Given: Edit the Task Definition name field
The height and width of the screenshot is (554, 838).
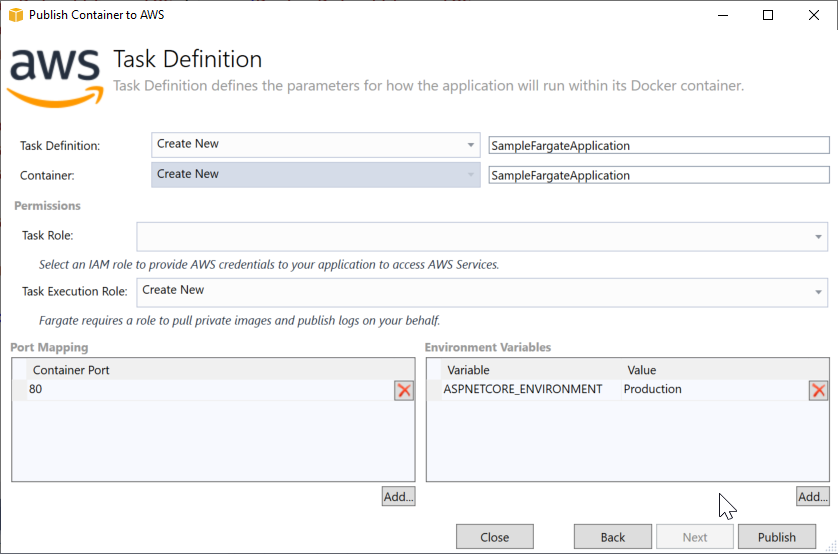Looking at the screenshot, I should coord(659,145).
